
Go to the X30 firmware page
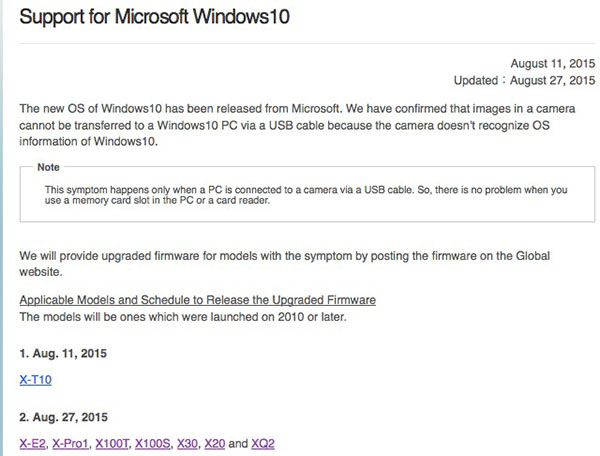pos(187,443)
